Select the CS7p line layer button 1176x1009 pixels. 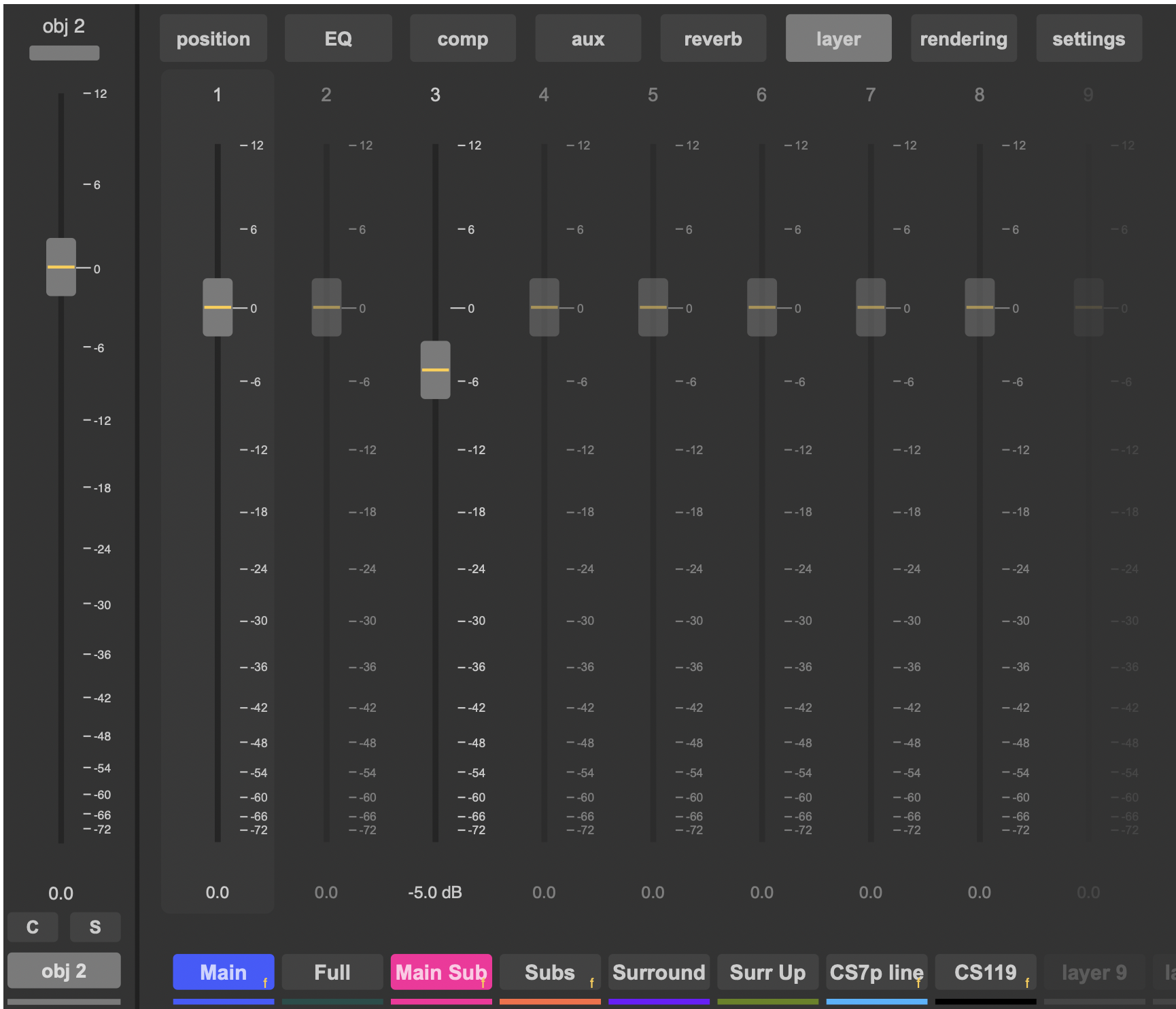(877, 972)
